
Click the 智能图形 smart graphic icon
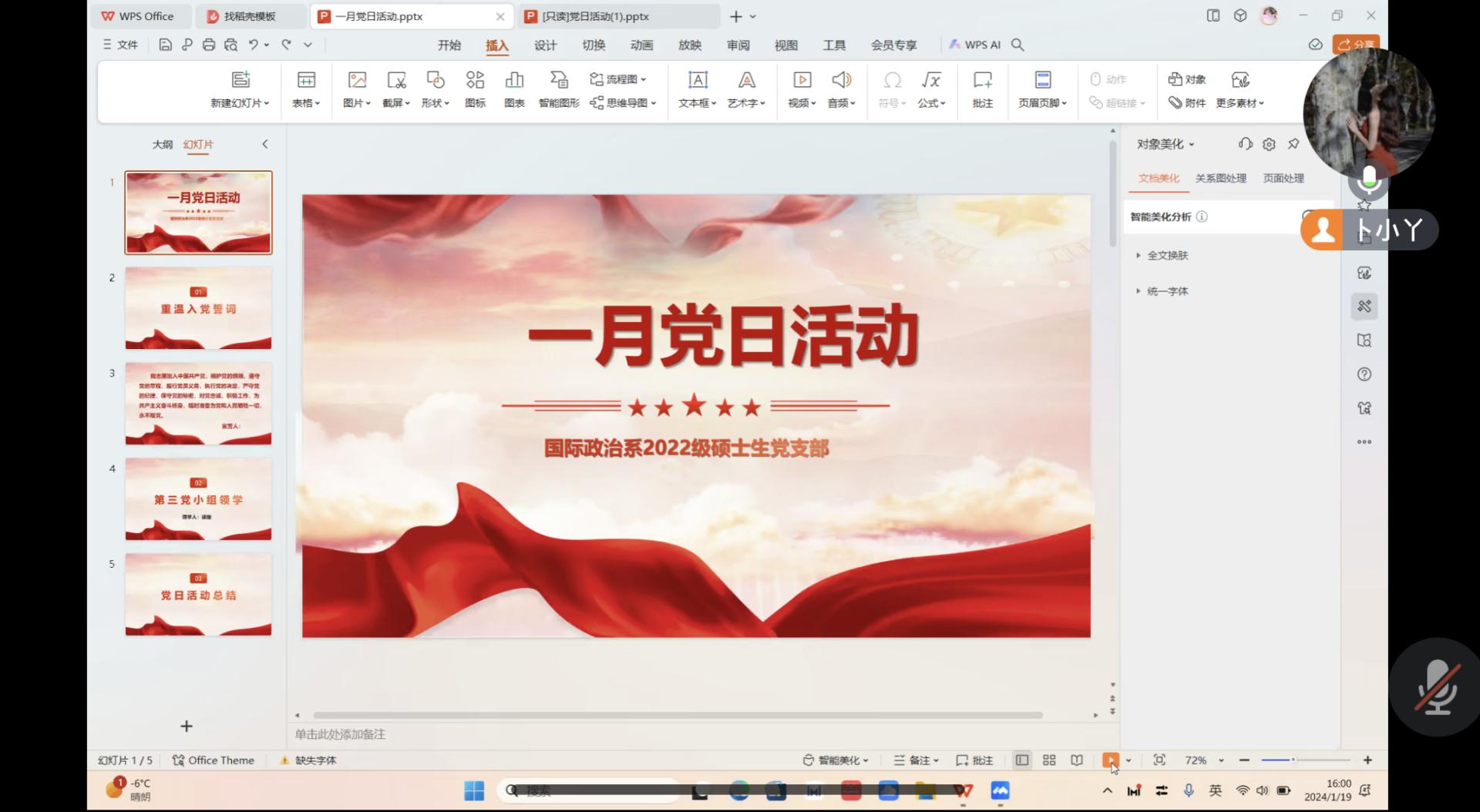coord(559,80)
